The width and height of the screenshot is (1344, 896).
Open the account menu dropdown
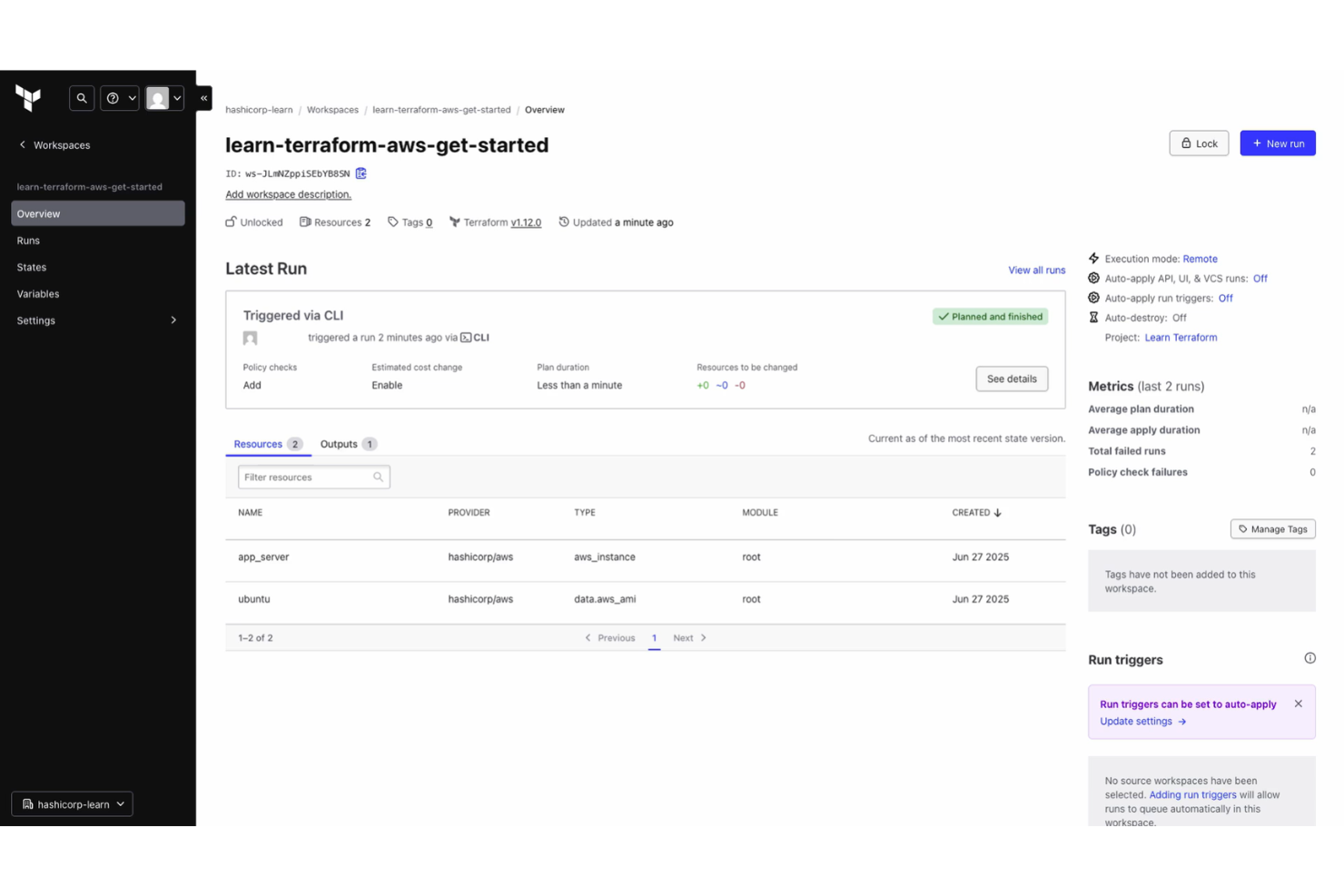(x=177, y=98)
